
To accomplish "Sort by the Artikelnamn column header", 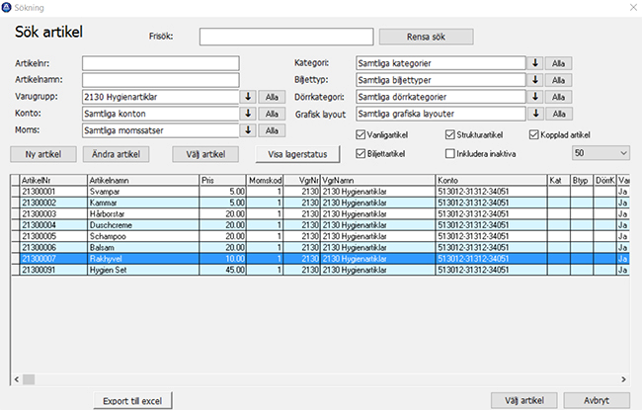I will [143, 180].
